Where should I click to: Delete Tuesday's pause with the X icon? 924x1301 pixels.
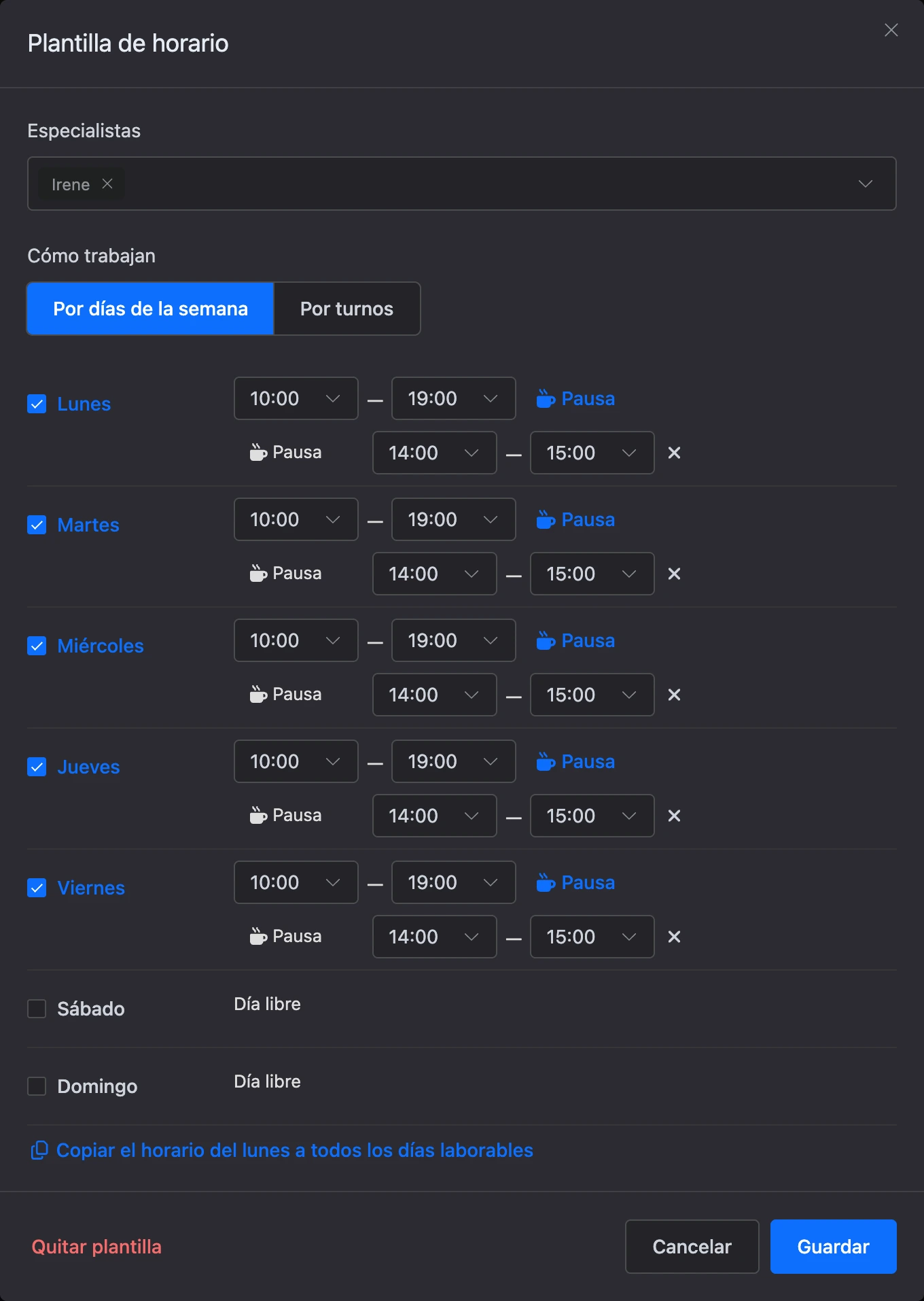(x=674, y=574)
